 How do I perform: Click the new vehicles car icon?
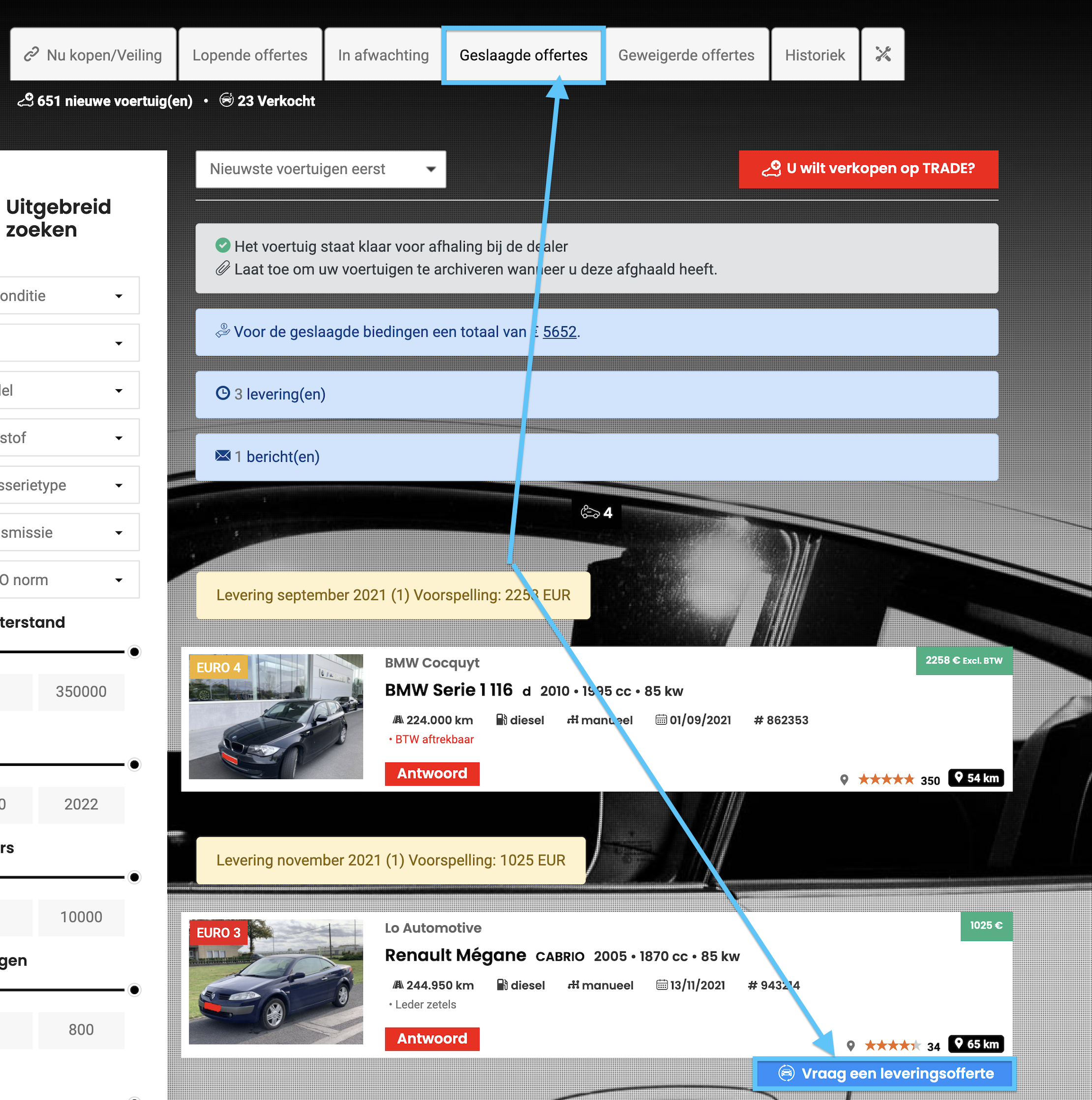point(26,100)
